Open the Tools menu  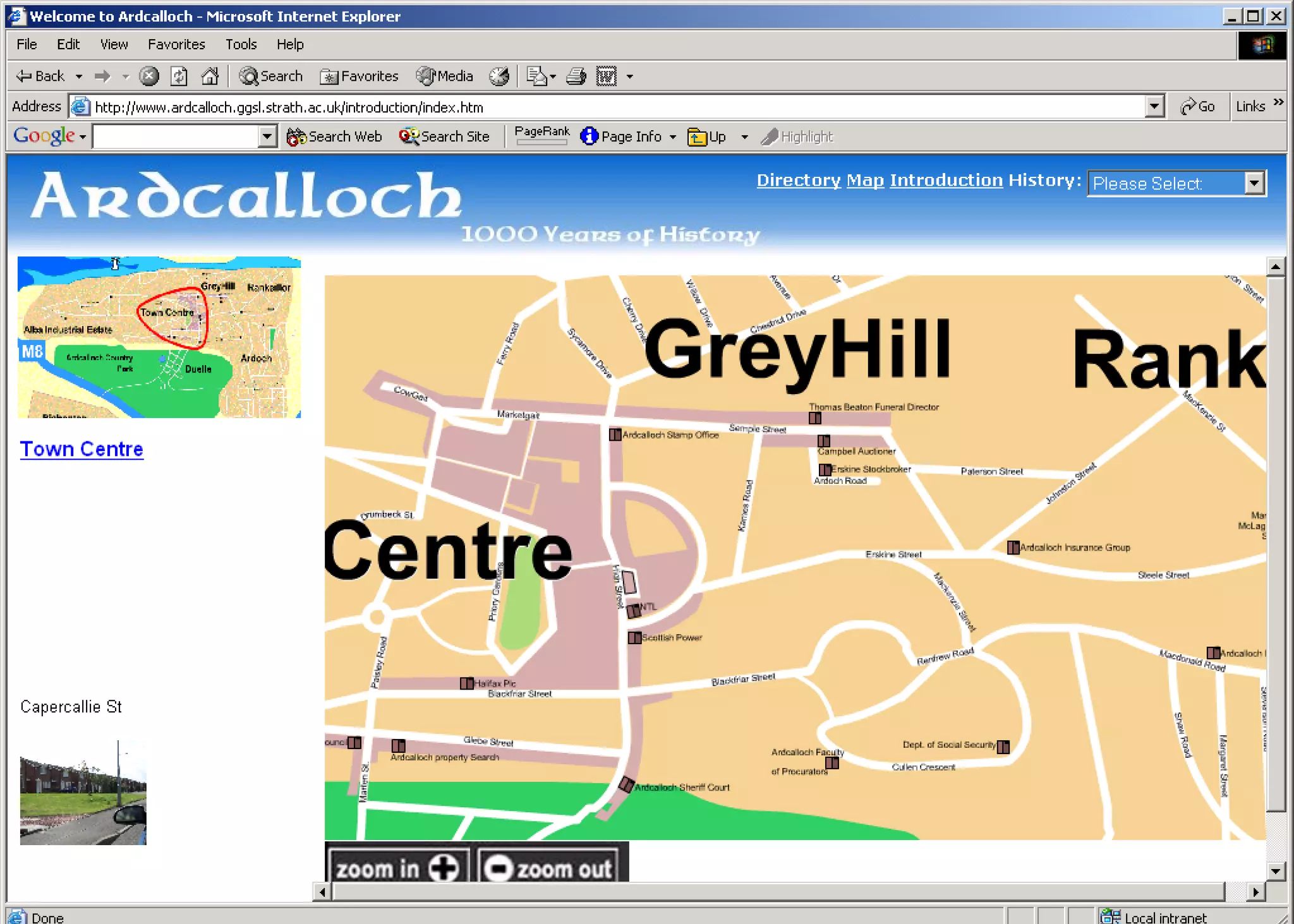(x=241, y=44)
